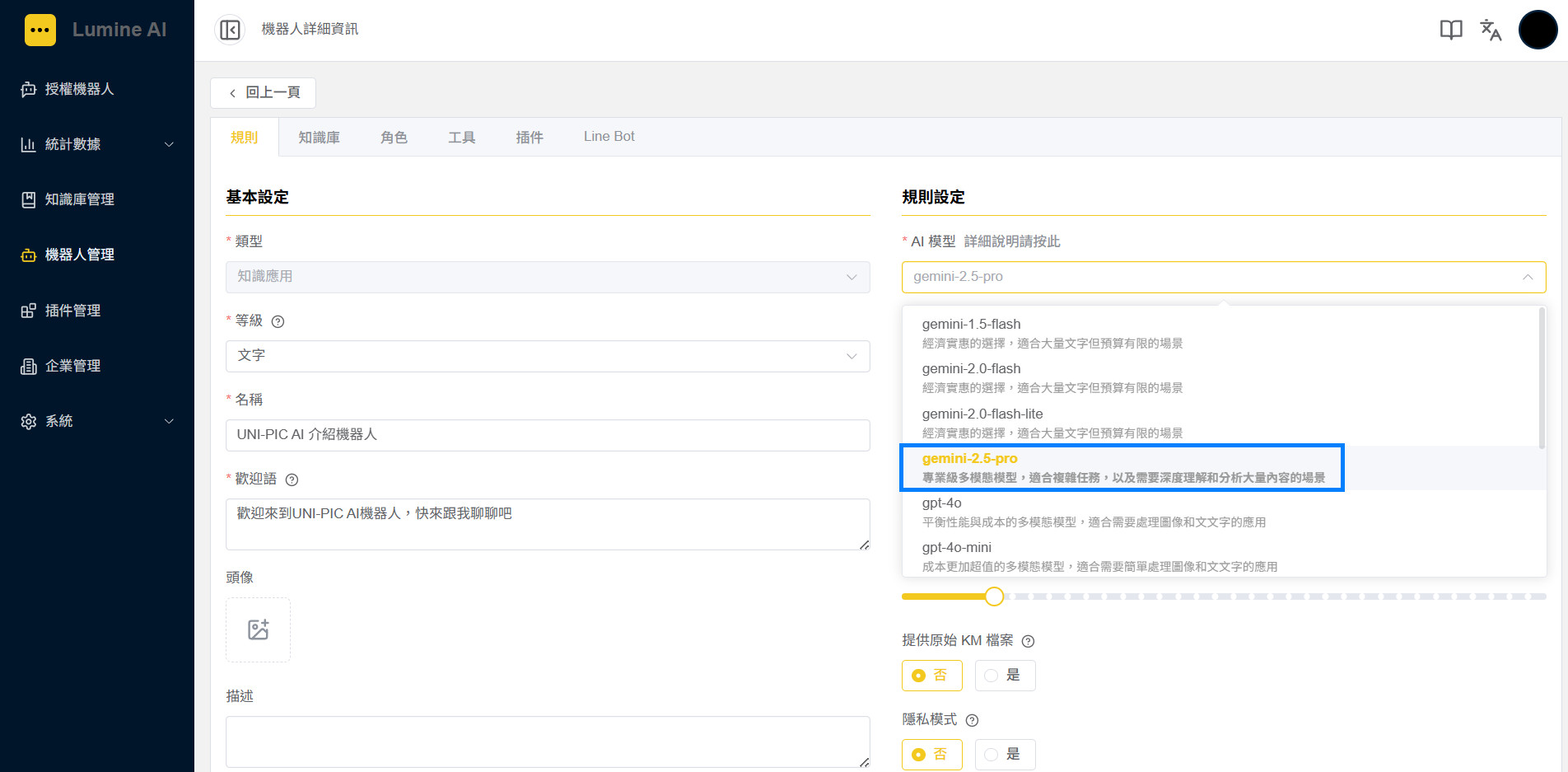Collapse the sidebar with the toggle icon
Image resolution: width=1568 pixels, height=772 pixels.
pyautogui.click(x=230, y=30)
